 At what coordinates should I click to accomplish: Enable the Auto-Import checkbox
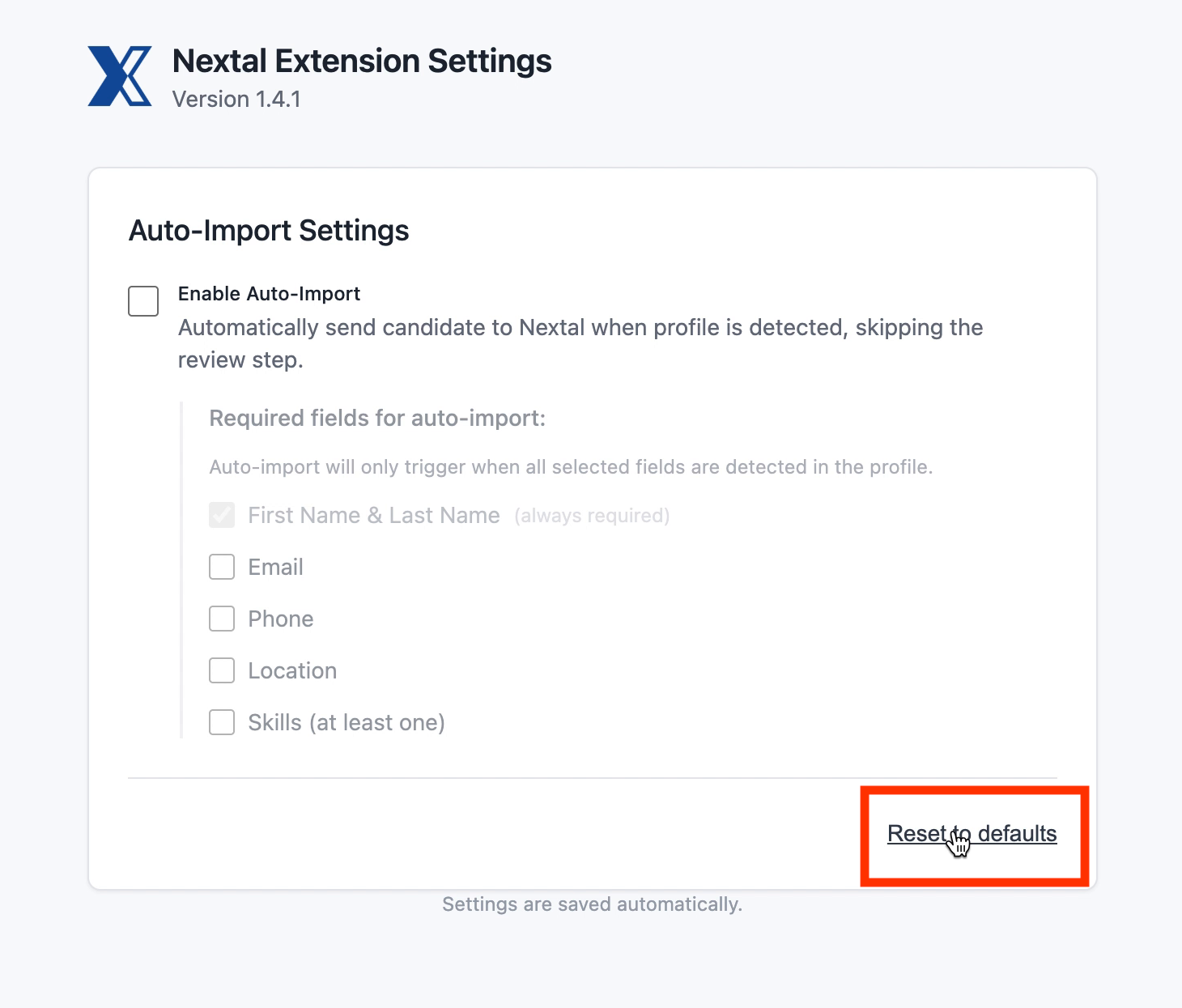143,301
